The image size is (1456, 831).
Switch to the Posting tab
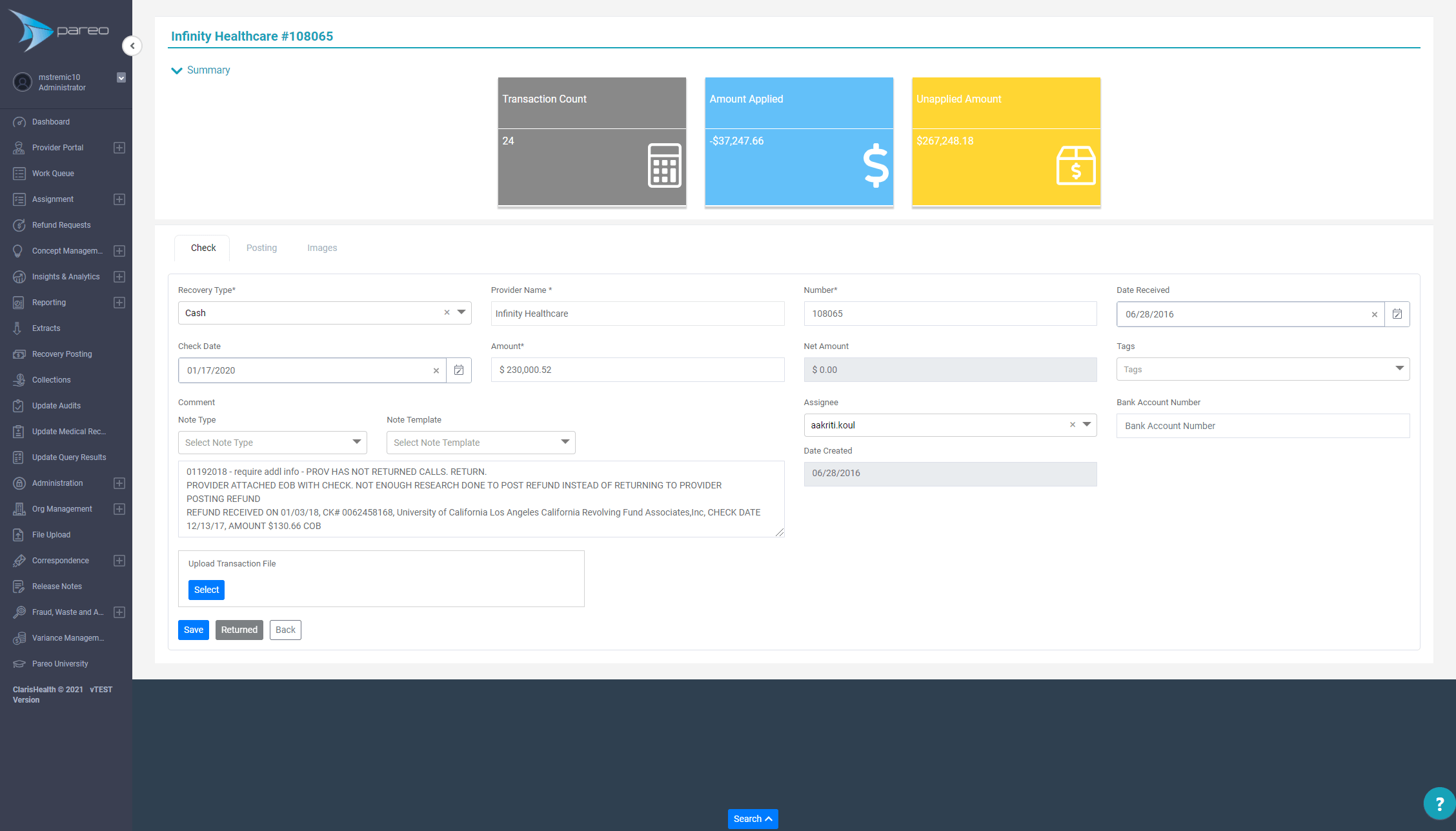click(261, 248)
